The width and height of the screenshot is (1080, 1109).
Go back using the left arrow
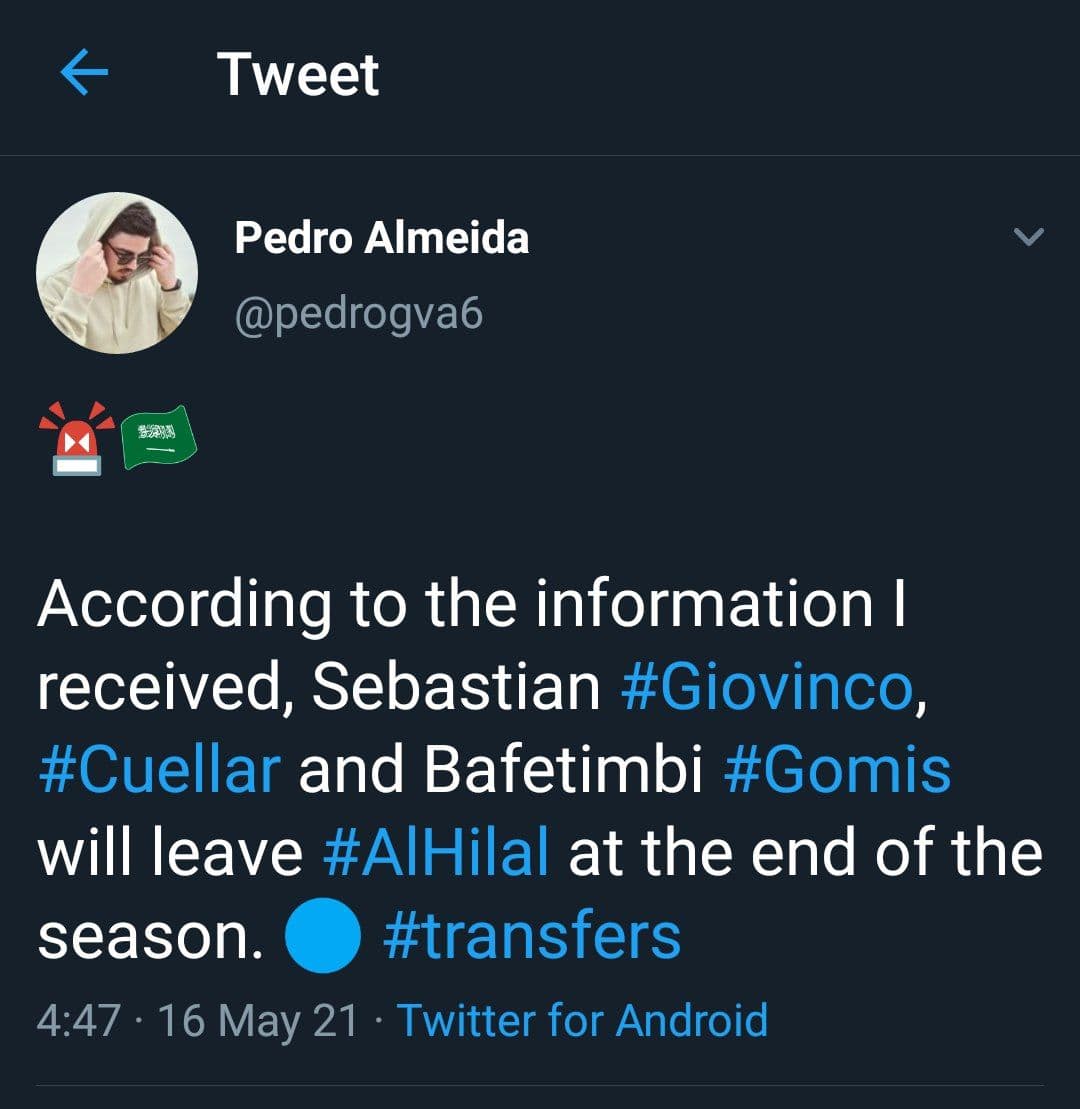[84, 74]
